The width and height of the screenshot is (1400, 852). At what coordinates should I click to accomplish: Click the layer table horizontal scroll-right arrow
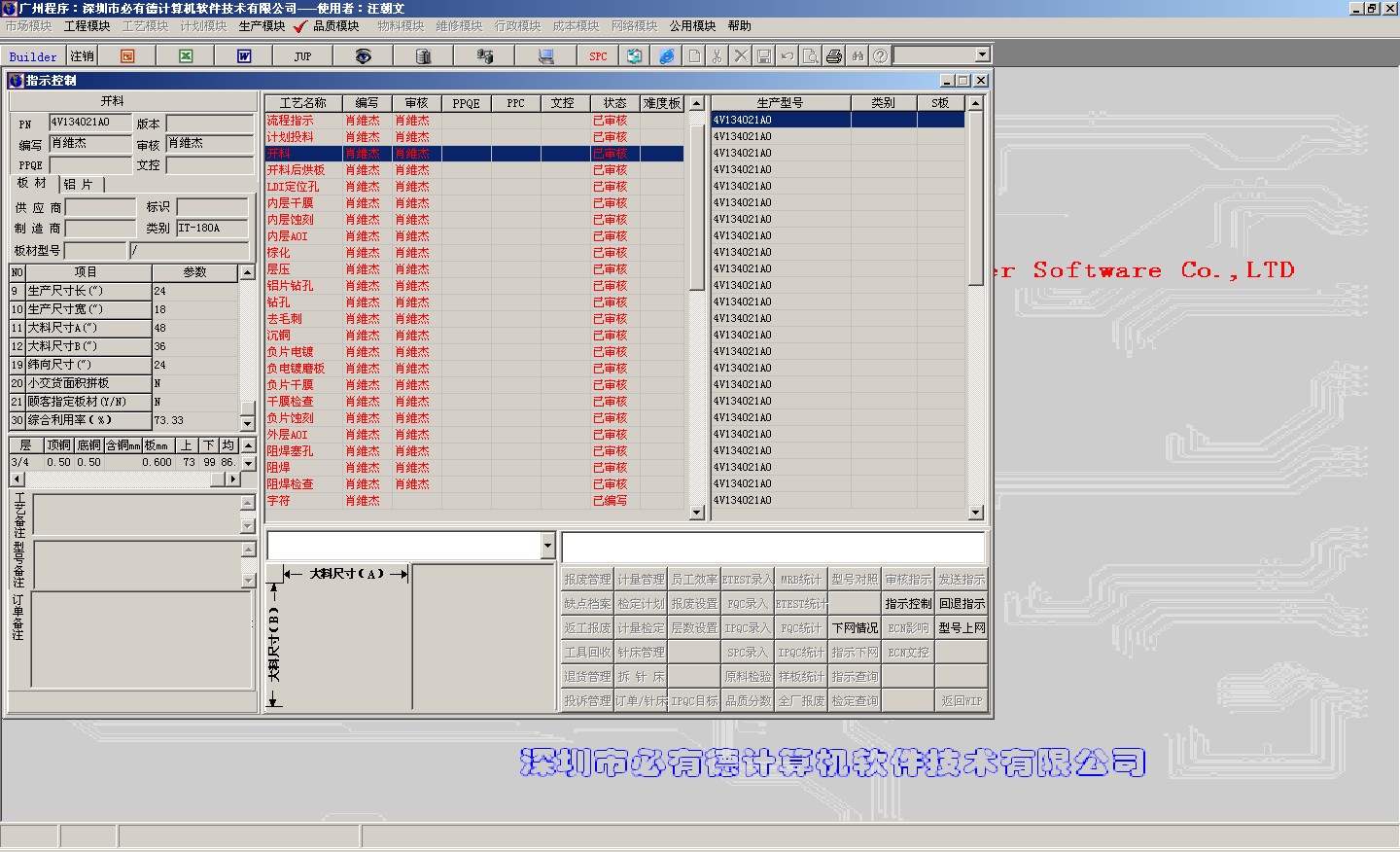click(x=232, y=479)
